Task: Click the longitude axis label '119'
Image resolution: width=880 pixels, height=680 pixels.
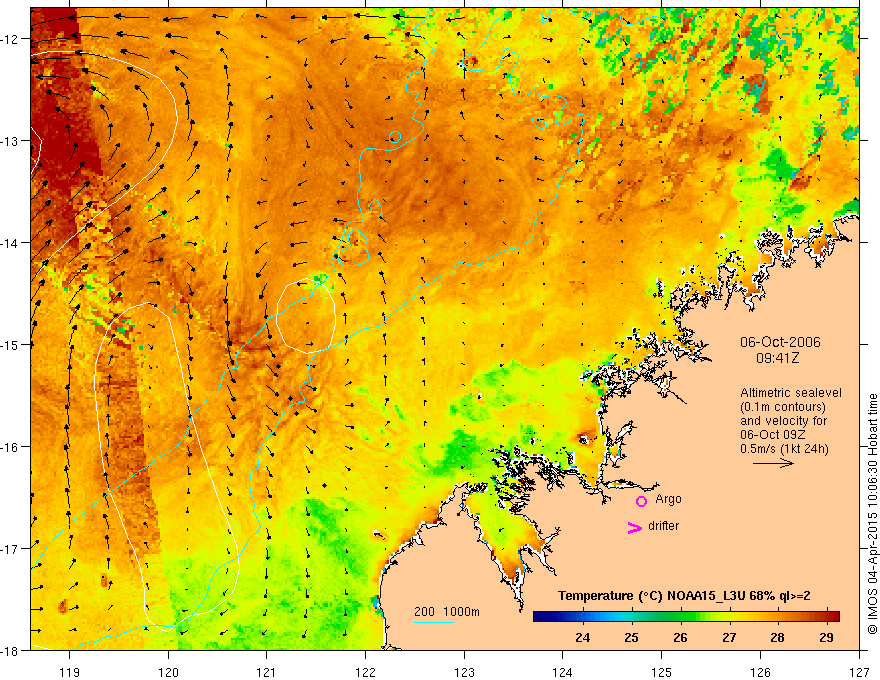Action: click(70, 672)
